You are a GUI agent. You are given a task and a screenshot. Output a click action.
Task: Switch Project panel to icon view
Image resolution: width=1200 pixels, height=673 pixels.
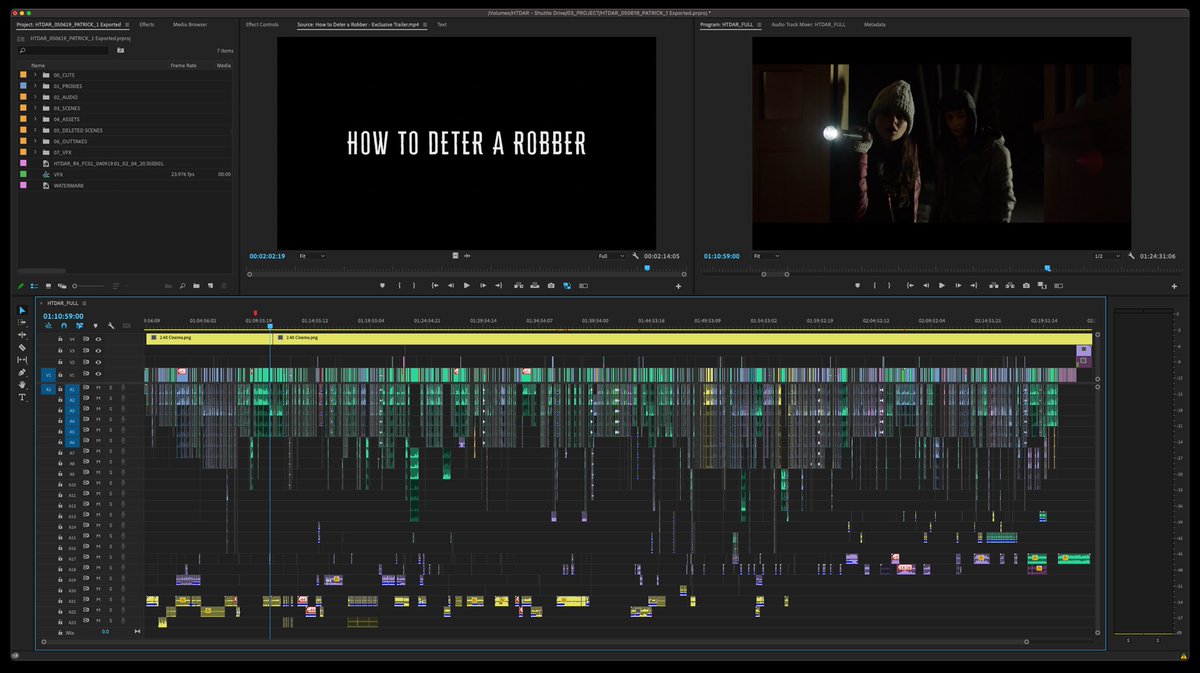click(x=48, y=286)
